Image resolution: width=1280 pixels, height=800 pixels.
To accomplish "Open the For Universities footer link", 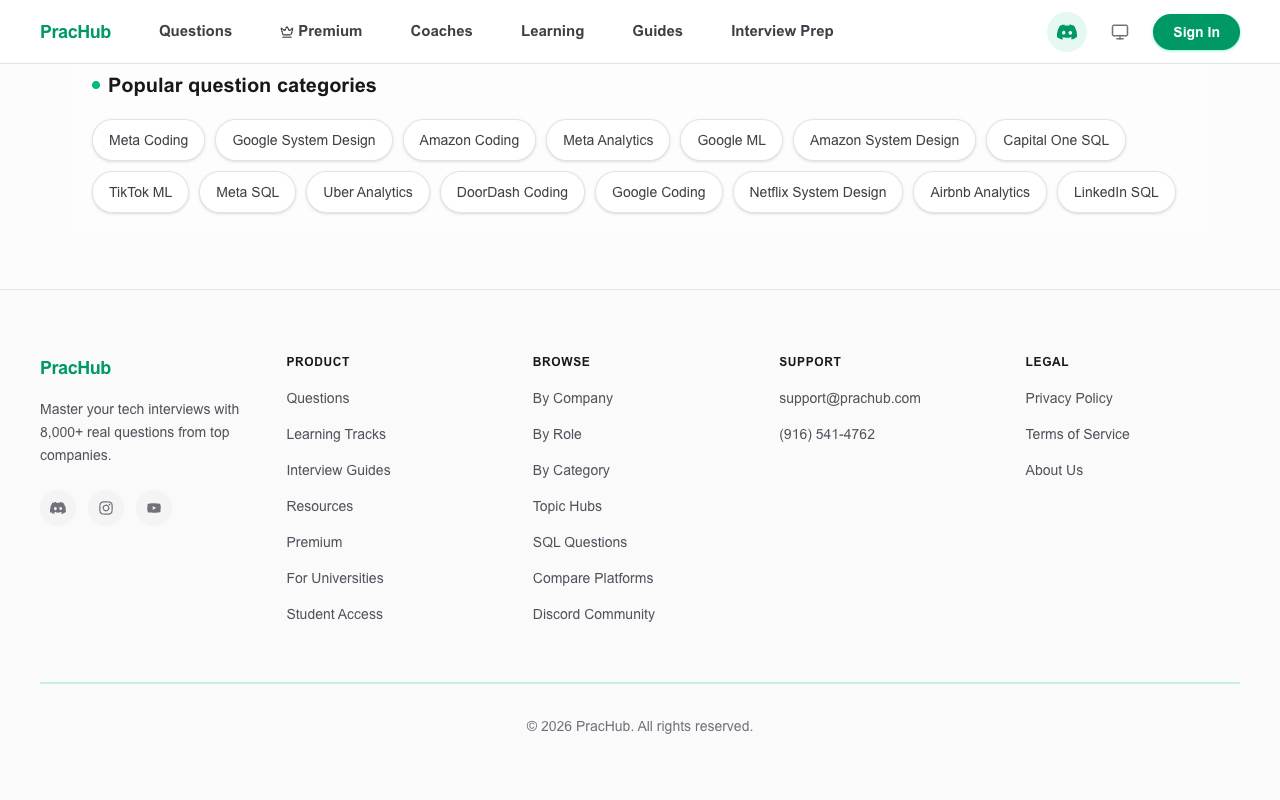I will [x=335, y=578].
